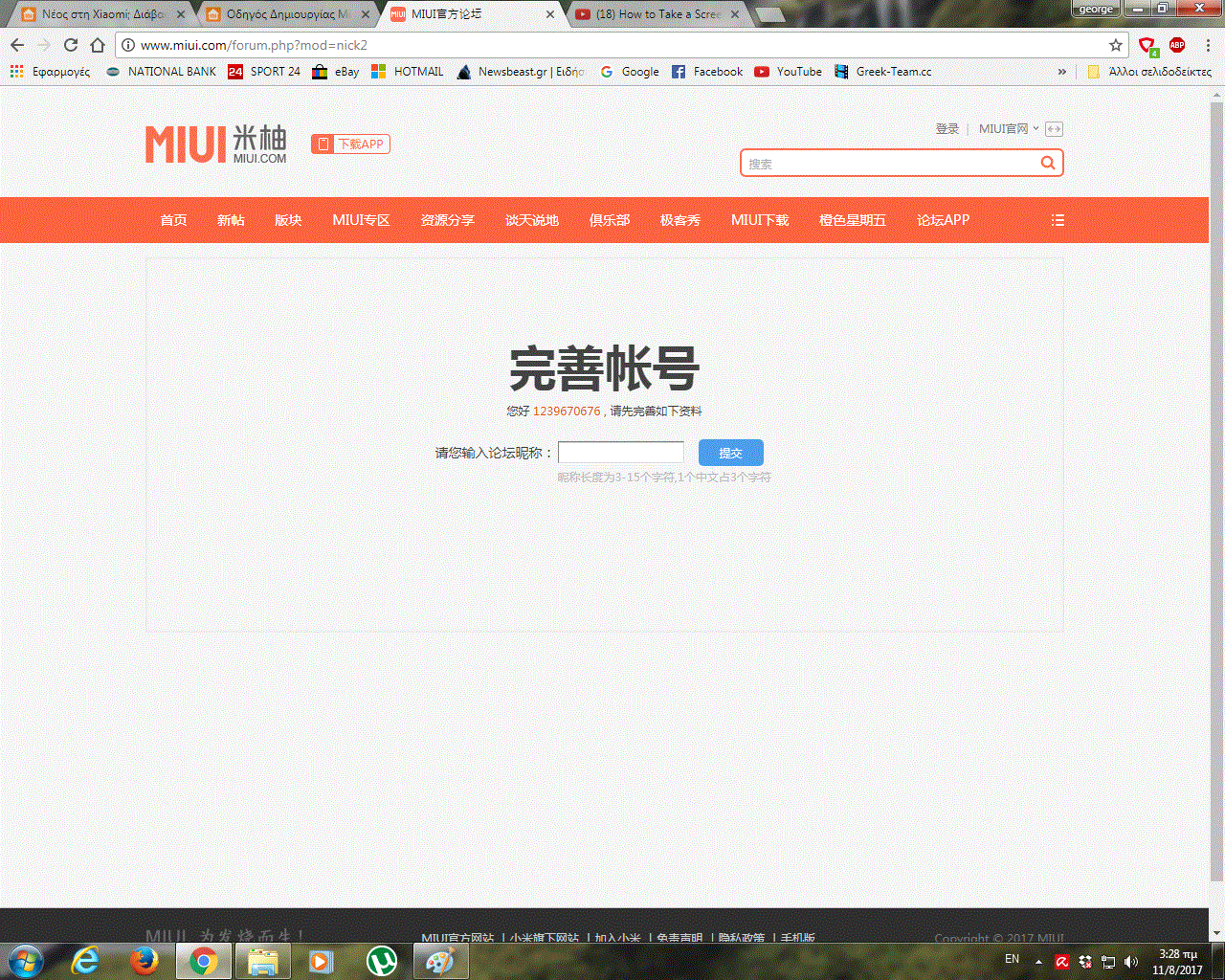1225x980 pixels.
Task: Open 首页 in the orange navigation bar
Action: tap(173, 220)
